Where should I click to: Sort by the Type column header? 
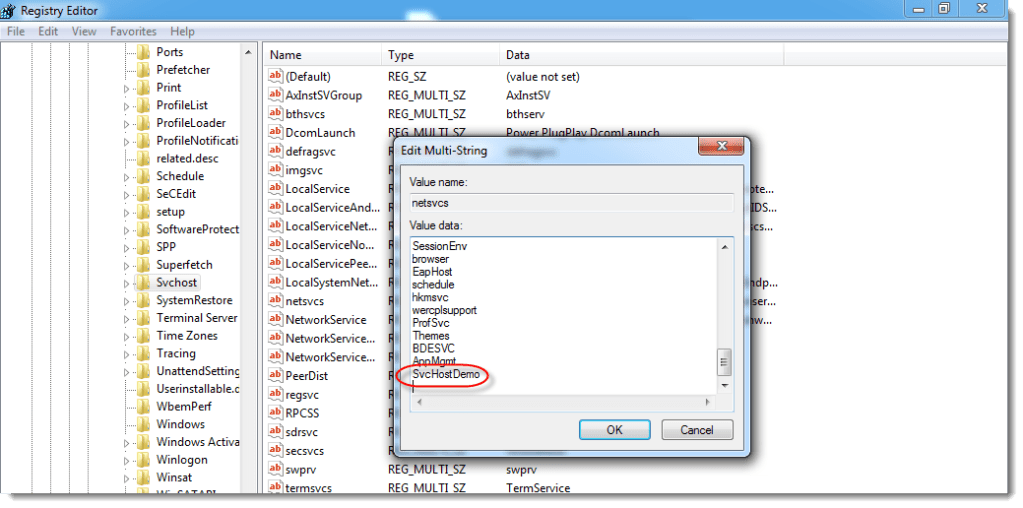pyautogui.click(x=401, y=55)
